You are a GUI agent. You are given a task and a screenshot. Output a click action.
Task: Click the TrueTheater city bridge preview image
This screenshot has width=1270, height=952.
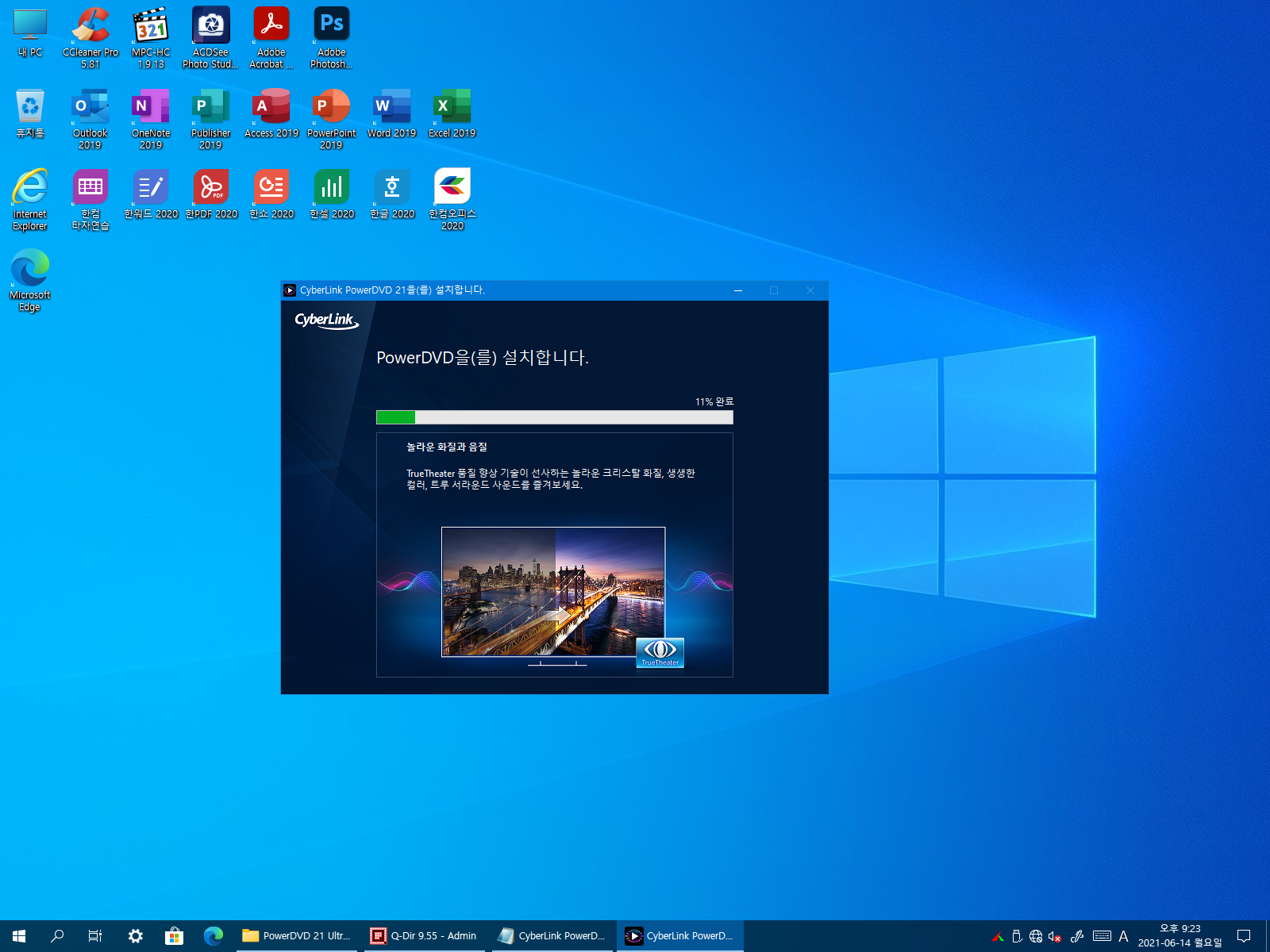coord(553,592)
